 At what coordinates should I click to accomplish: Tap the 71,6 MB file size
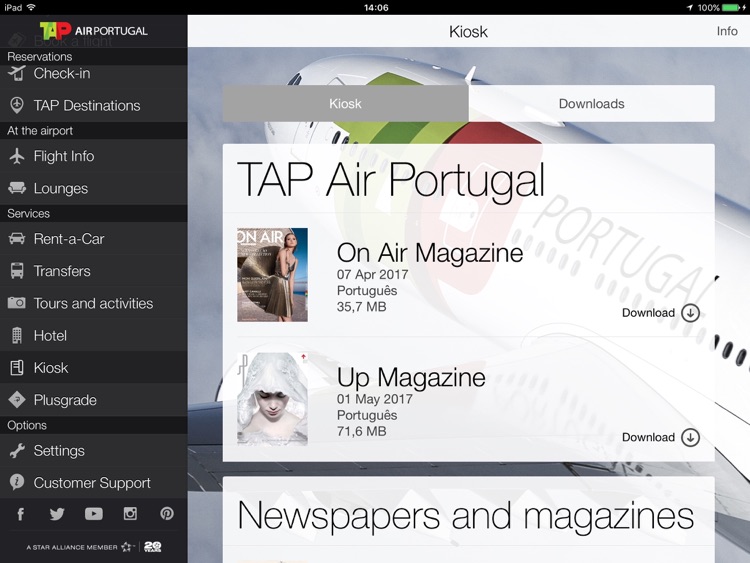click(361, 431)
